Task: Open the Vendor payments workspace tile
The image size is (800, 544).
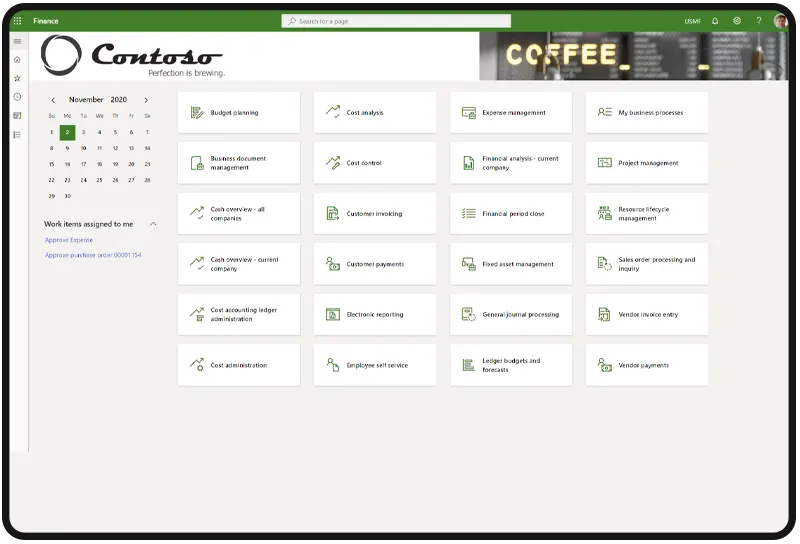Action: [x=647, y=366]
